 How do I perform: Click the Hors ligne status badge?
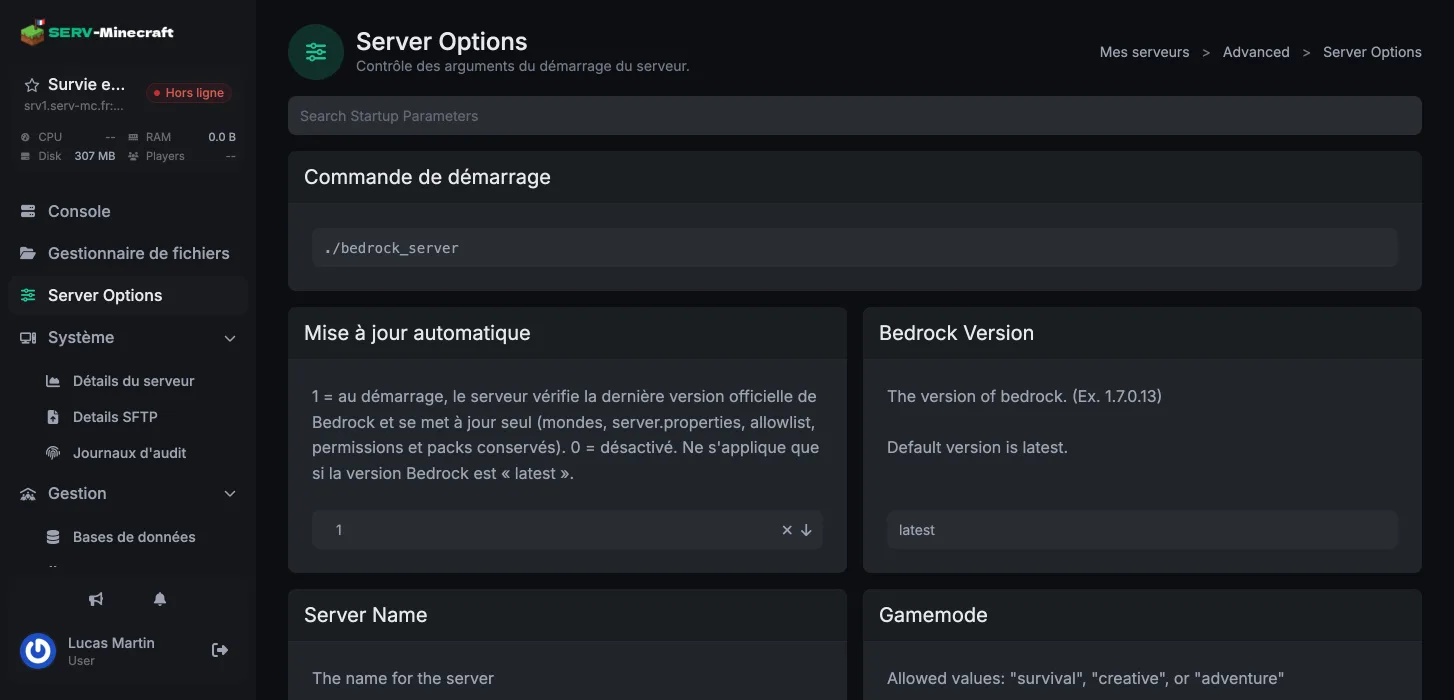189,93
